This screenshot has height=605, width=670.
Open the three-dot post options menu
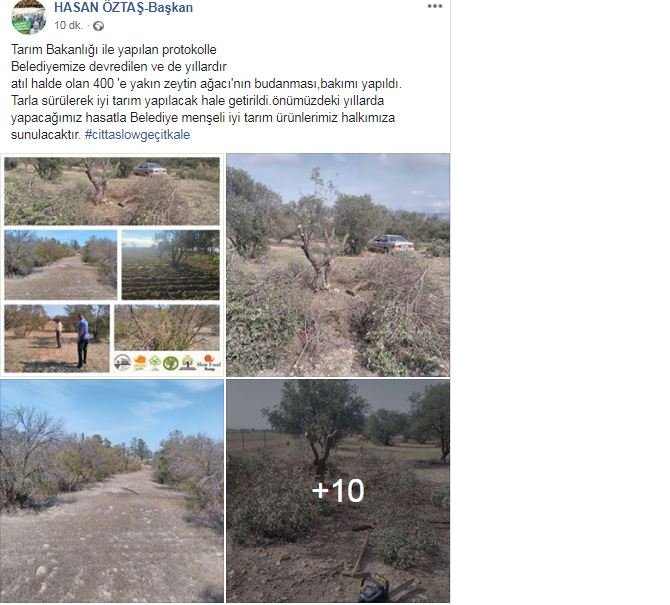pyautogui.click(x=435, y=6)
